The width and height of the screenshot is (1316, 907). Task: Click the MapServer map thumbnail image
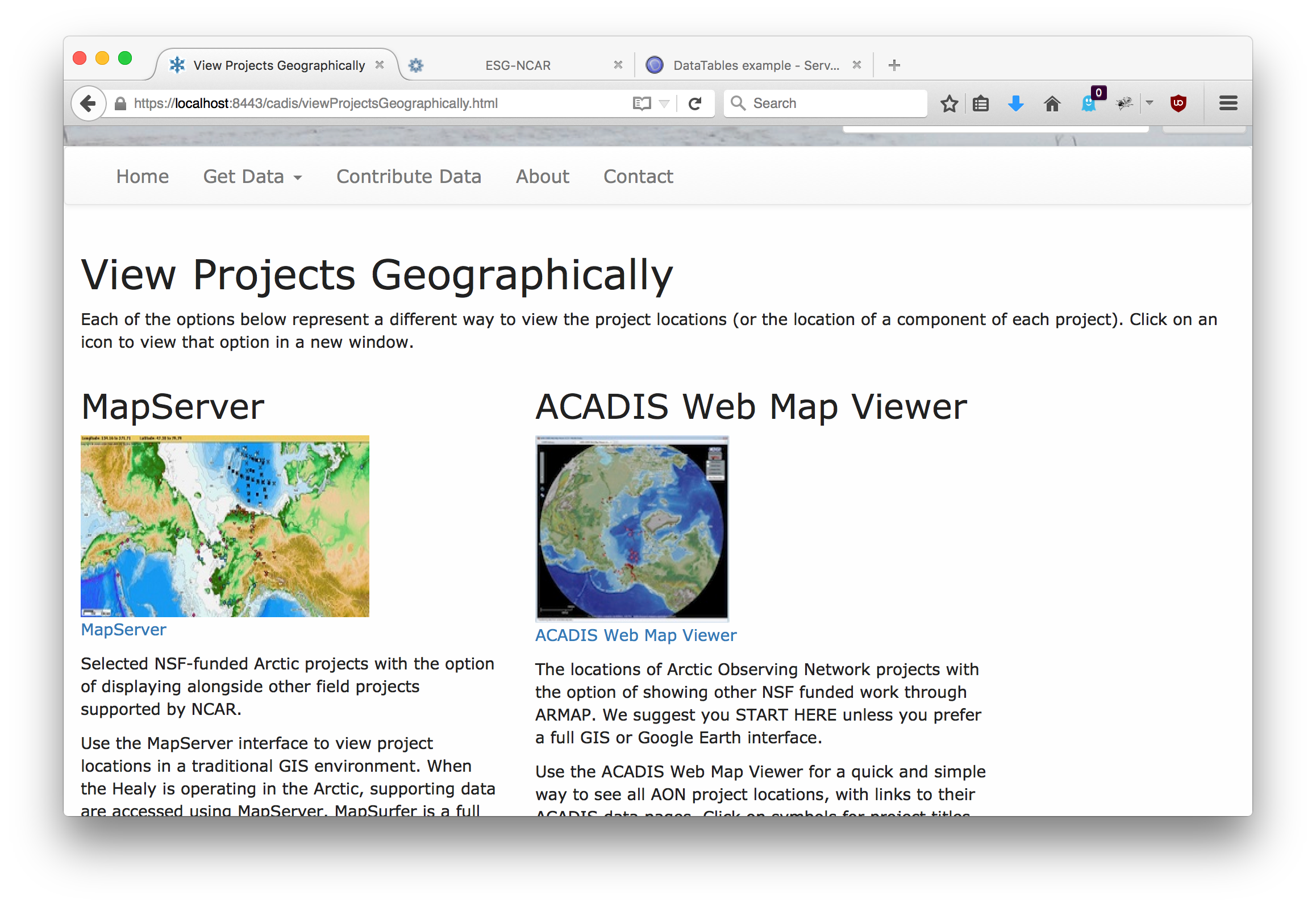(x=224, y=526)
